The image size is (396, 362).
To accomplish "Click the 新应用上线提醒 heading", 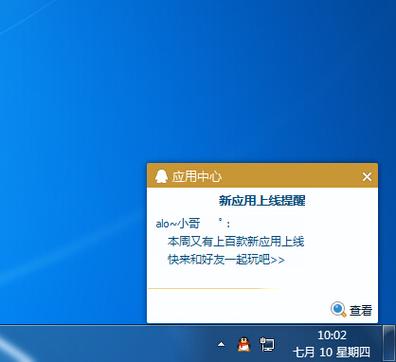I will tap(262, 201).
